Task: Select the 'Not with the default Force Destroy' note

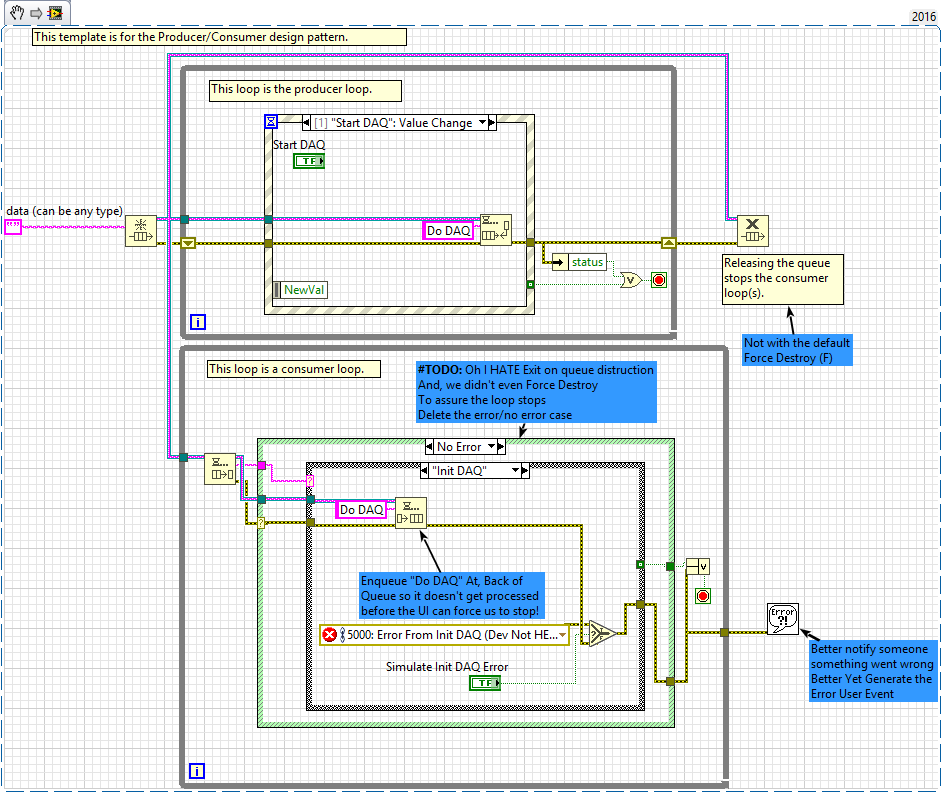Action: coord(797,350)
